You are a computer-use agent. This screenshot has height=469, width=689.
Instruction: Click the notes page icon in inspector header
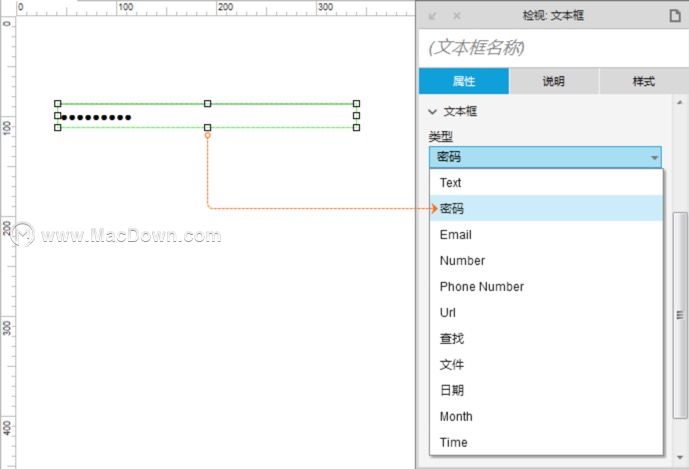[674, 16]
